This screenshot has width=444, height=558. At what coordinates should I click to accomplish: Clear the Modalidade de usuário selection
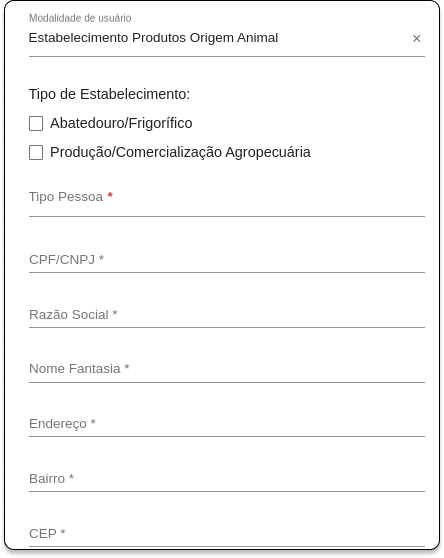[416, 38]
